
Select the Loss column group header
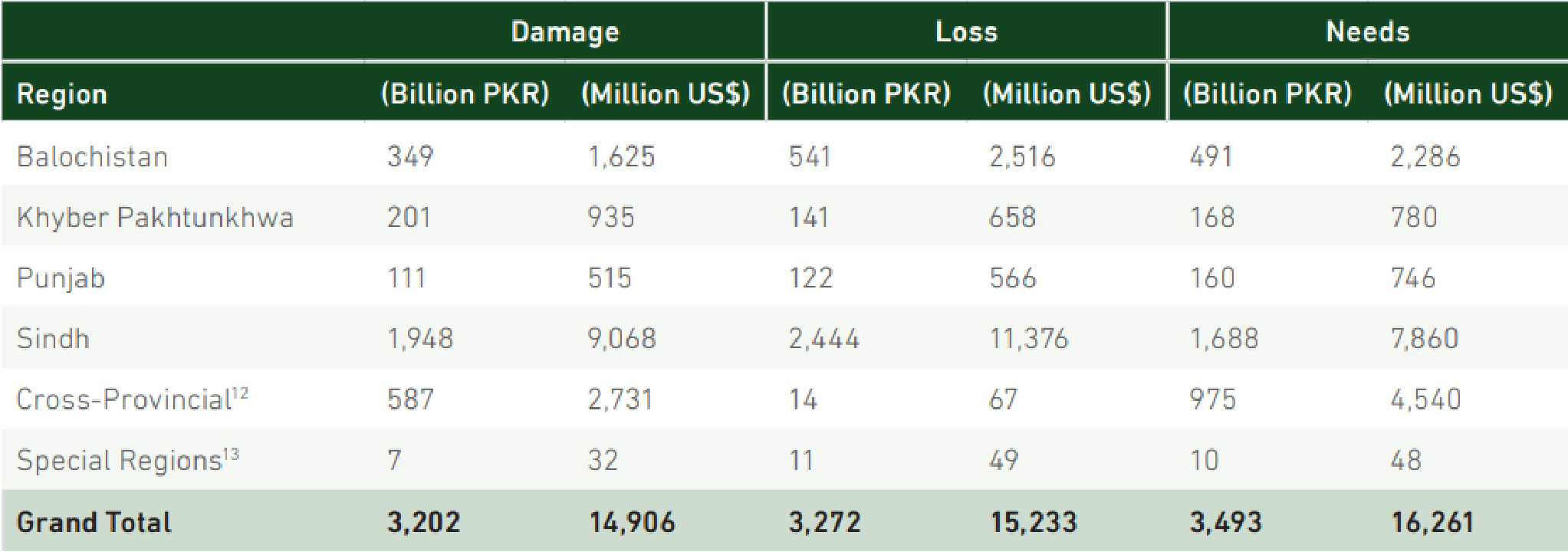tap(966, 31)
